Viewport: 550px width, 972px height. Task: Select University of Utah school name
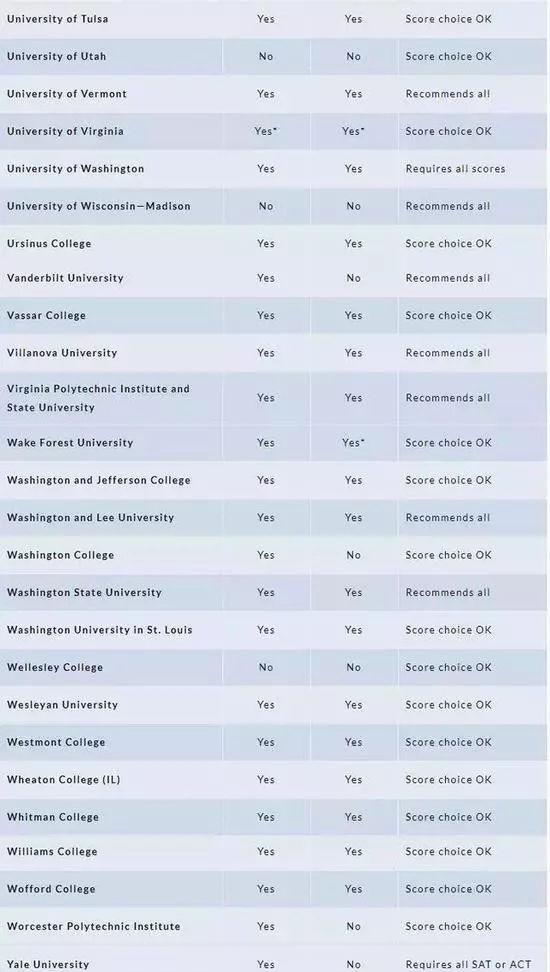pos(56,56)
